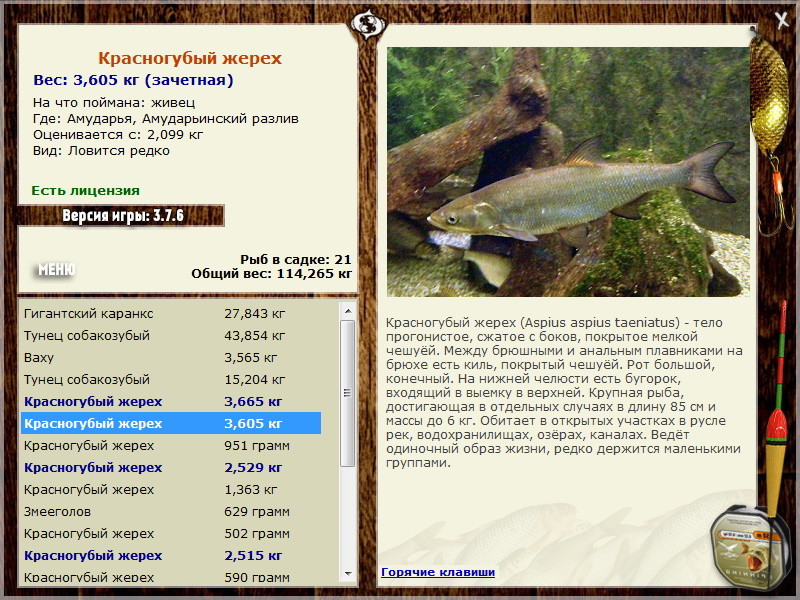Viewport: 800px width, 600px height.
Task: Select the Змееголов 629 грамм row
Action: click(171, 511)
